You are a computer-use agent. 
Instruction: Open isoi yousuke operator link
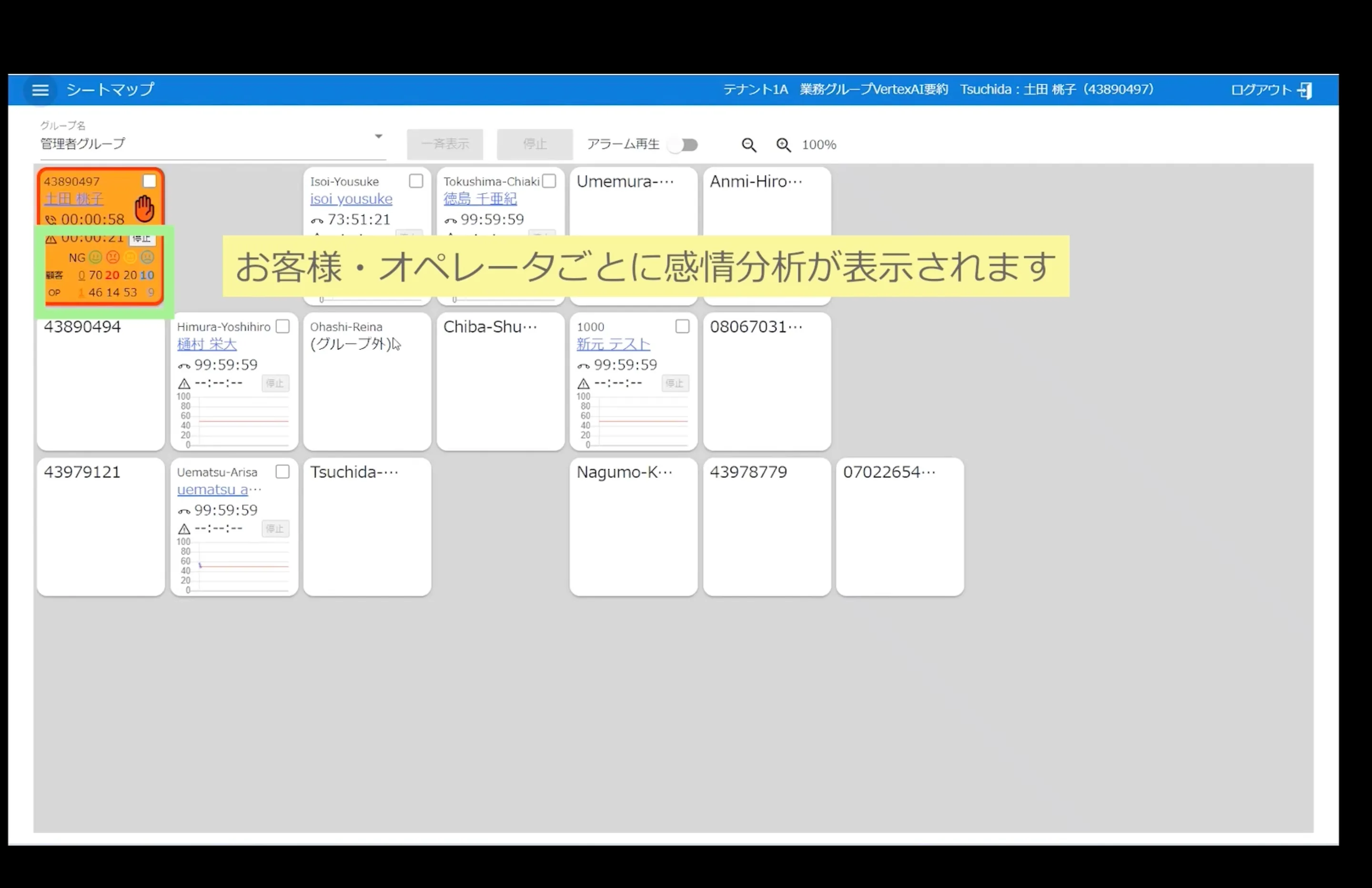point(351,199)
